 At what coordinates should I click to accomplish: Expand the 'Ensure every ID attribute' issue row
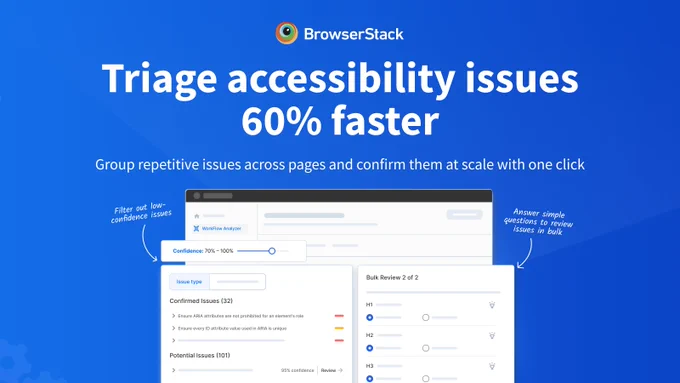pos(173,328)
